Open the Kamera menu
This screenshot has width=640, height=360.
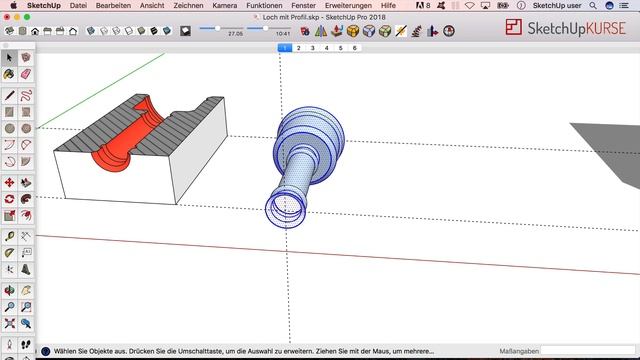(224, 5)
